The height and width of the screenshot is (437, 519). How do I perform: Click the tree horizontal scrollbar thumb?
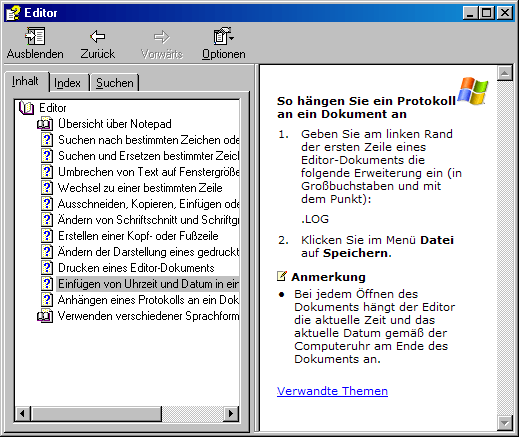tap(96, 414)
